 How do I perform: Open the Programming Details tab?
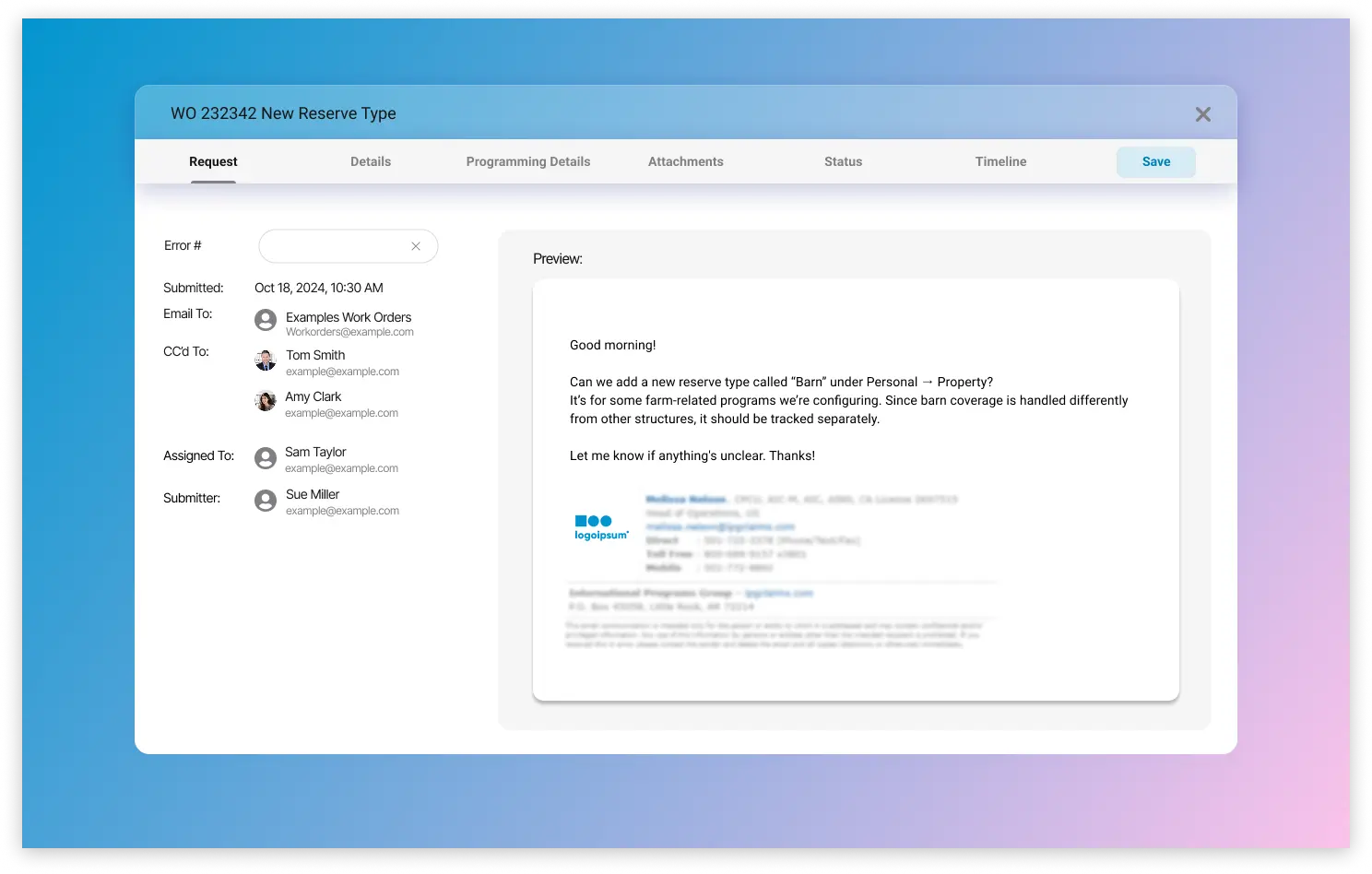tap(528, 161)
